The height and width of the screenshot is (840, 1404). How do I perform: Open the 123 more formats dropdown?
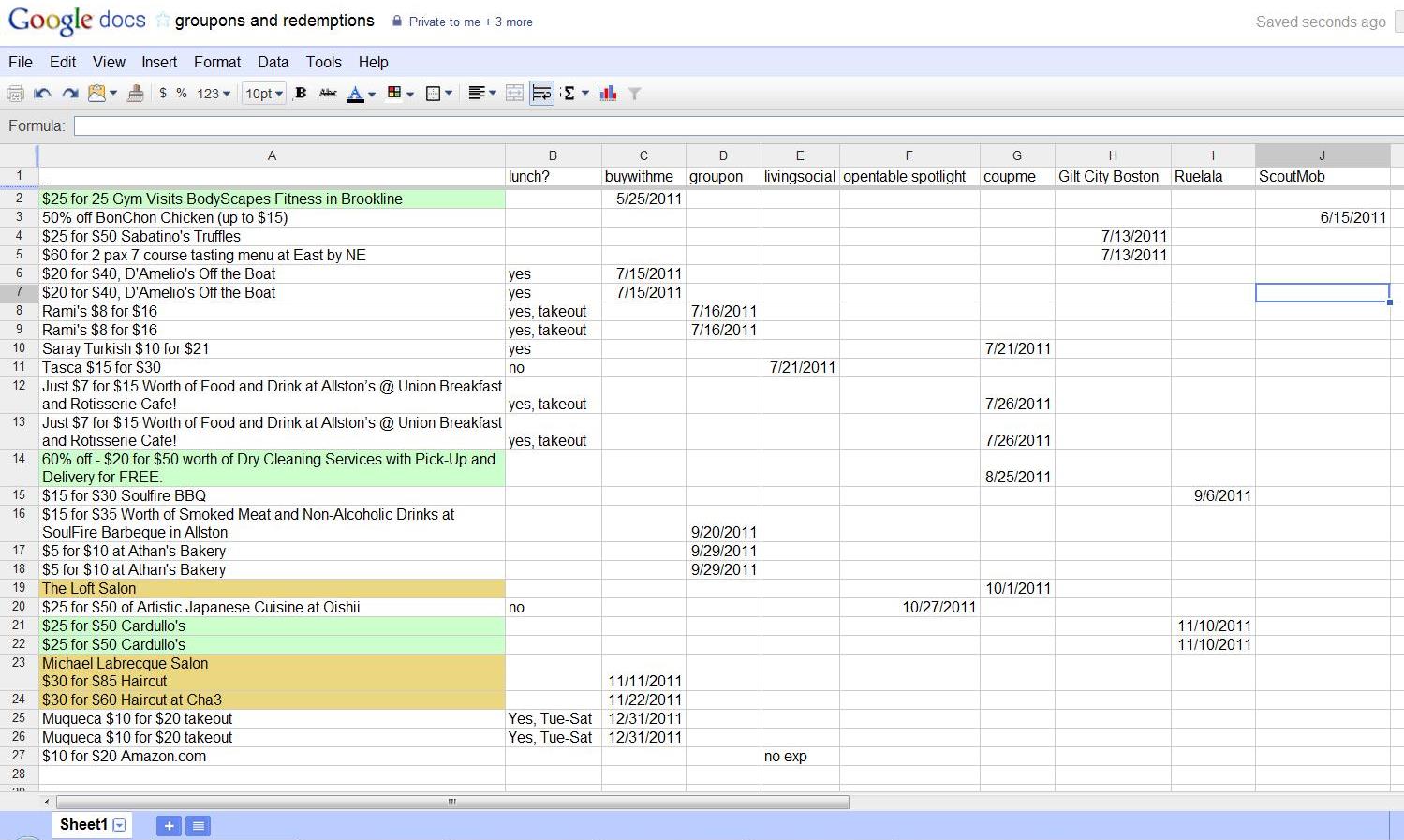click(x=214, y=94)
